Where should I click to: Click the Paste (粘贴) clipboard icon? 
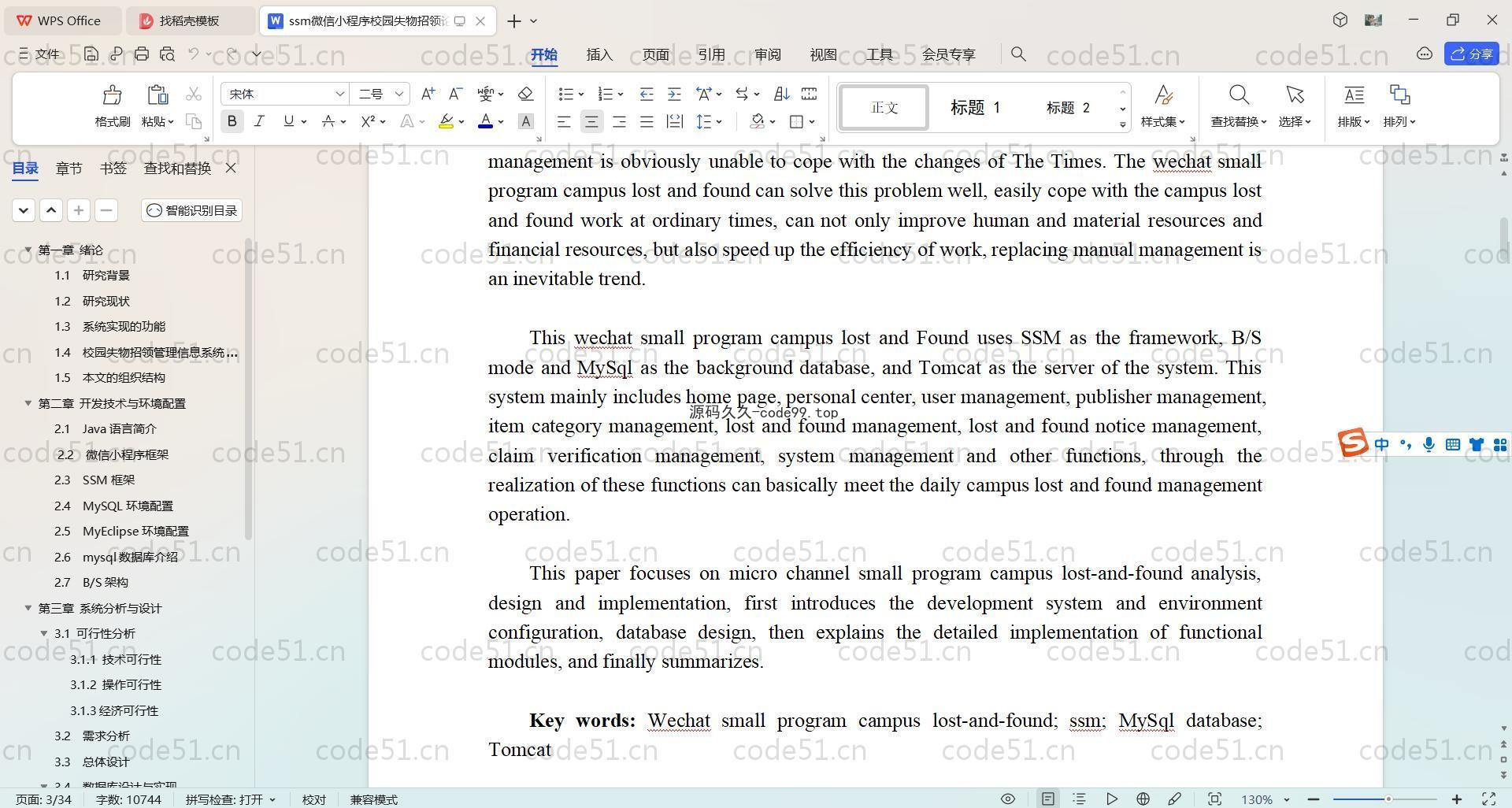click(157, 95)
